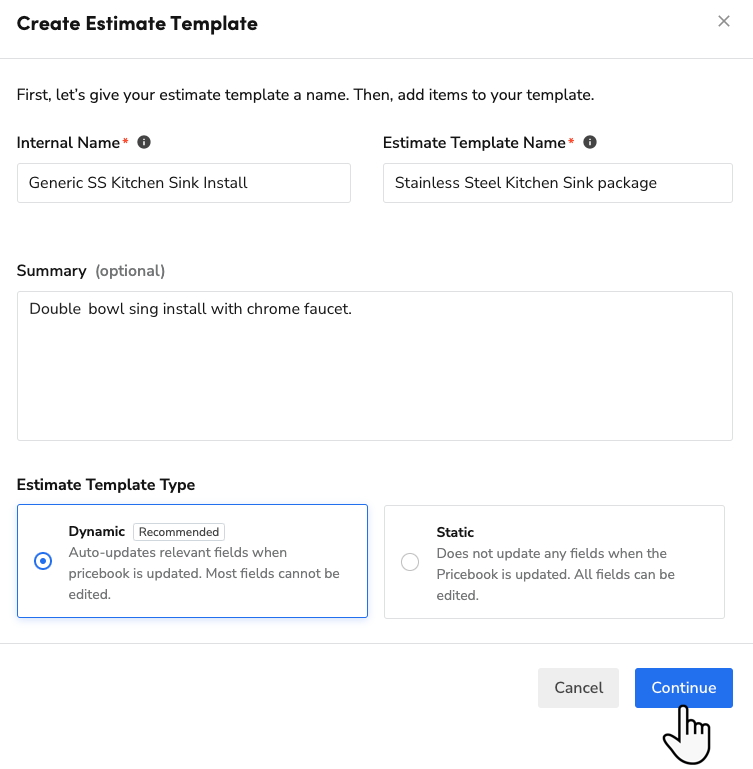Click the "Estimate Template Name" field label
The image size is (753, 769).
474,143
